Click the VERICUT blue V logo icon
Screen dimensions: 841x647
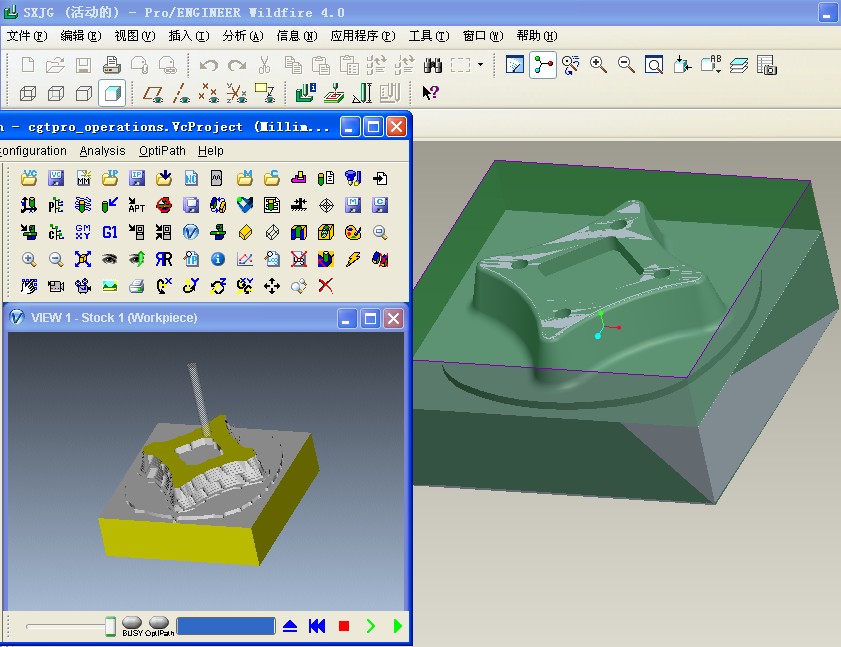[190, 232]
